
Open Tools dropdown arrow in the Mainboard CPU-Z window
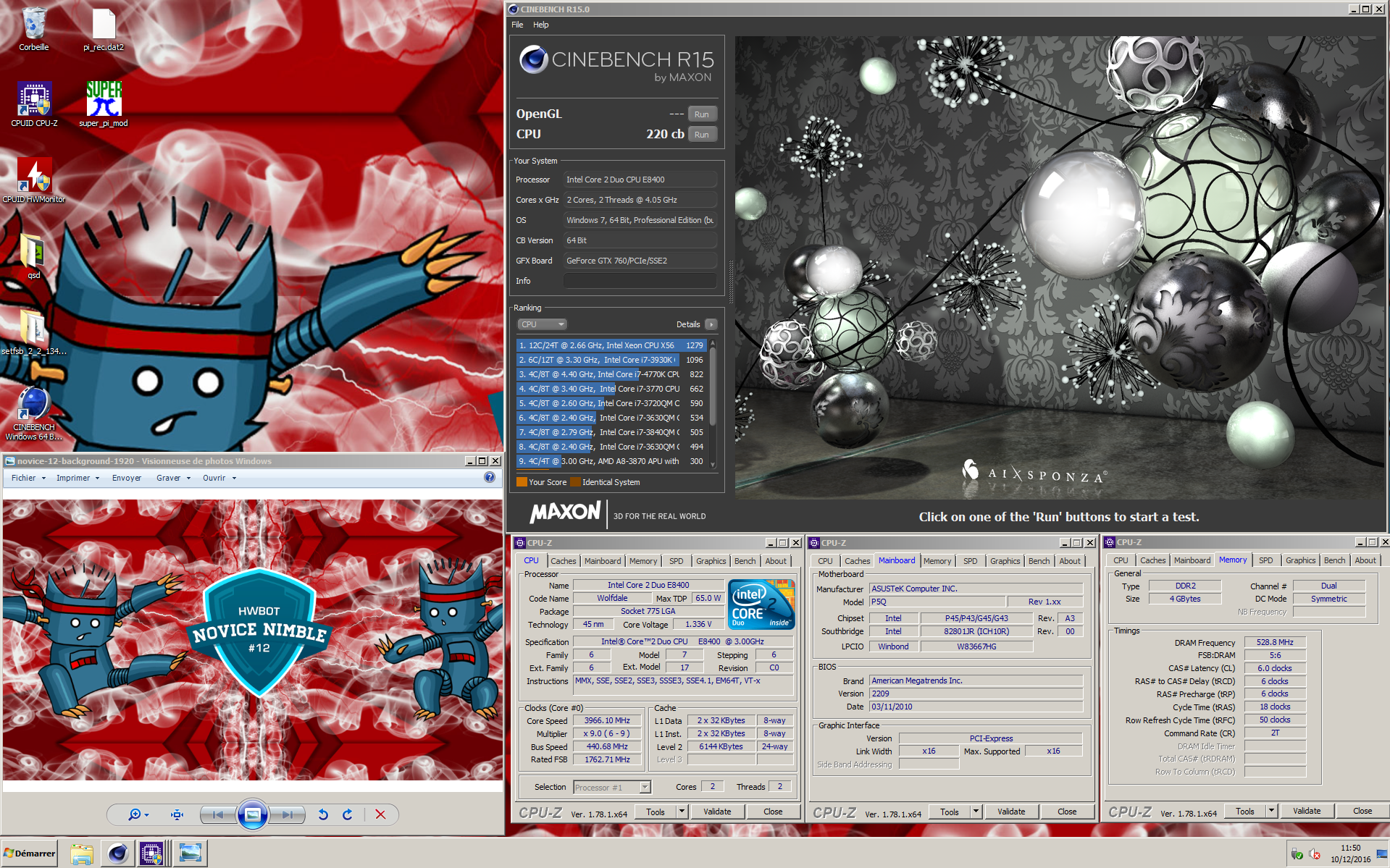point(976,812)
